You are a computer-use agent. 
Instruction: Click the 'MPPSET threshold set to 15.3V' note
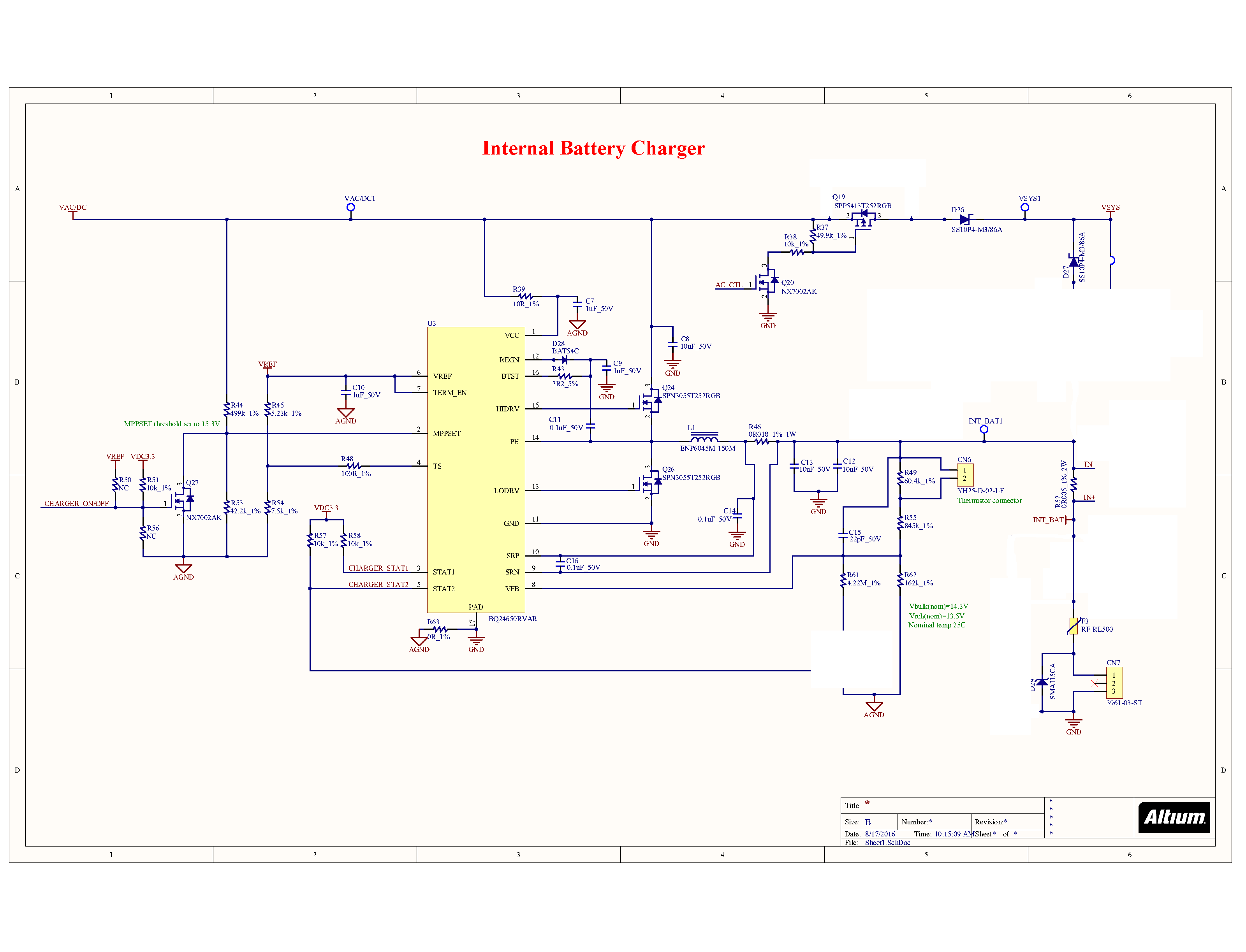172,424
